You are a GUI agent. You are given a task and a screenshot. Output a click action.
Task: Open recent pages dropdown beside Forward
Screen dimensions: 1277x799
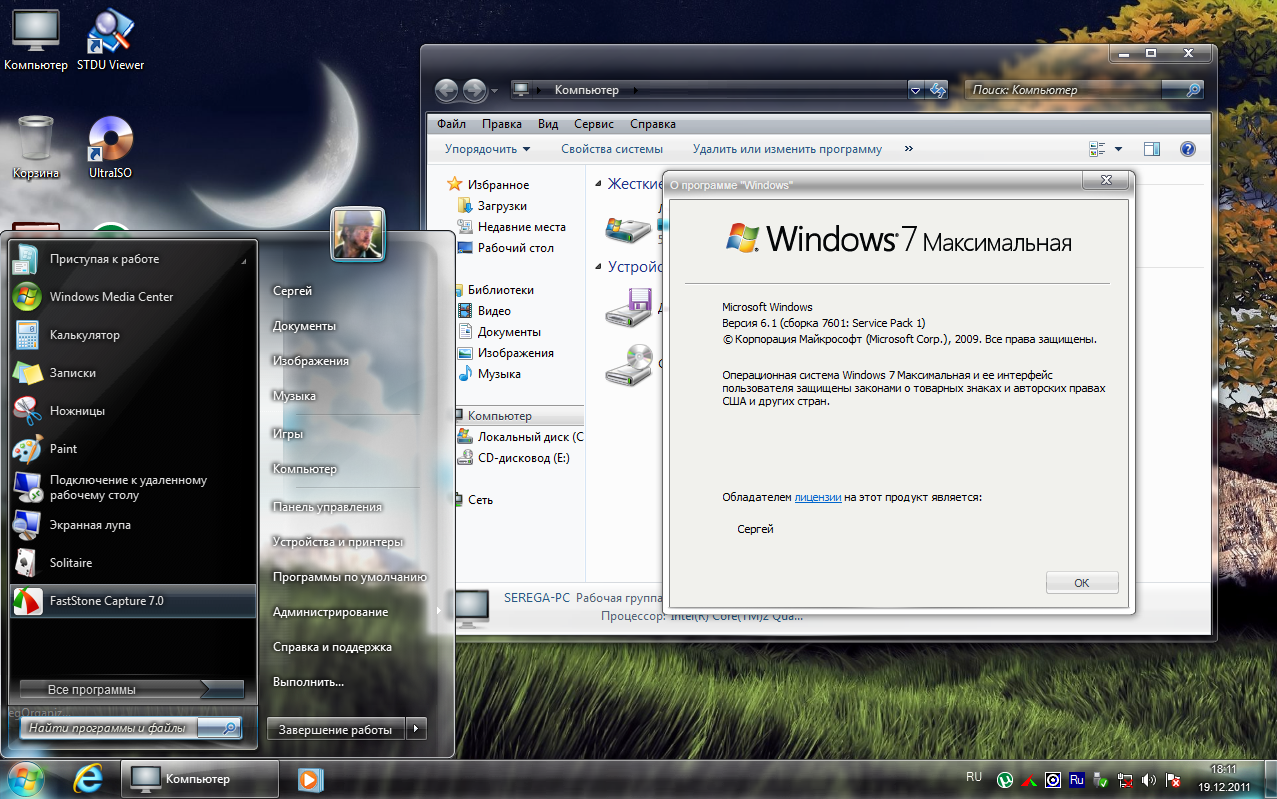click(495, 91)
